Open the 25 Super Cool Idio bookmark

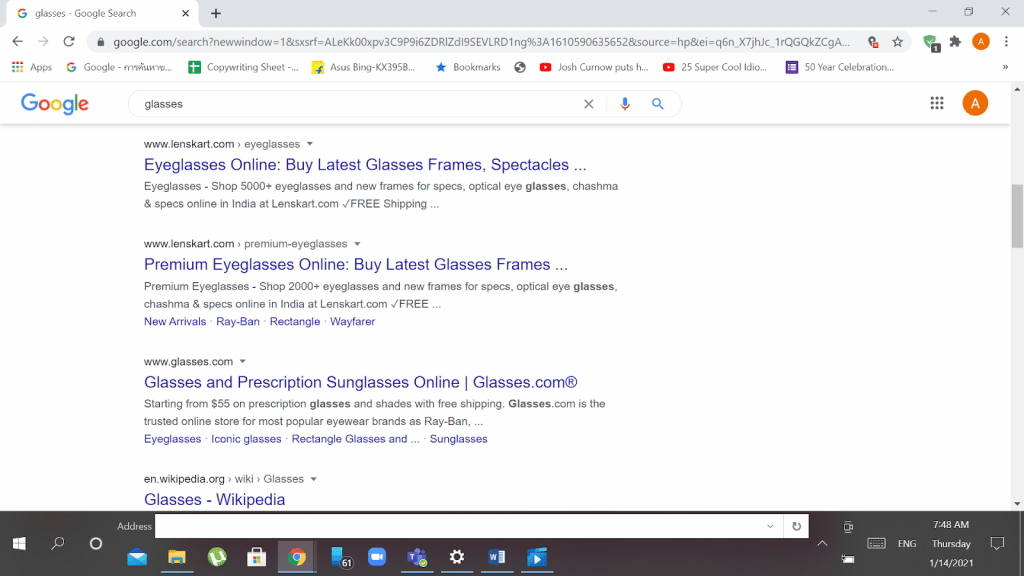click(715, 67)
